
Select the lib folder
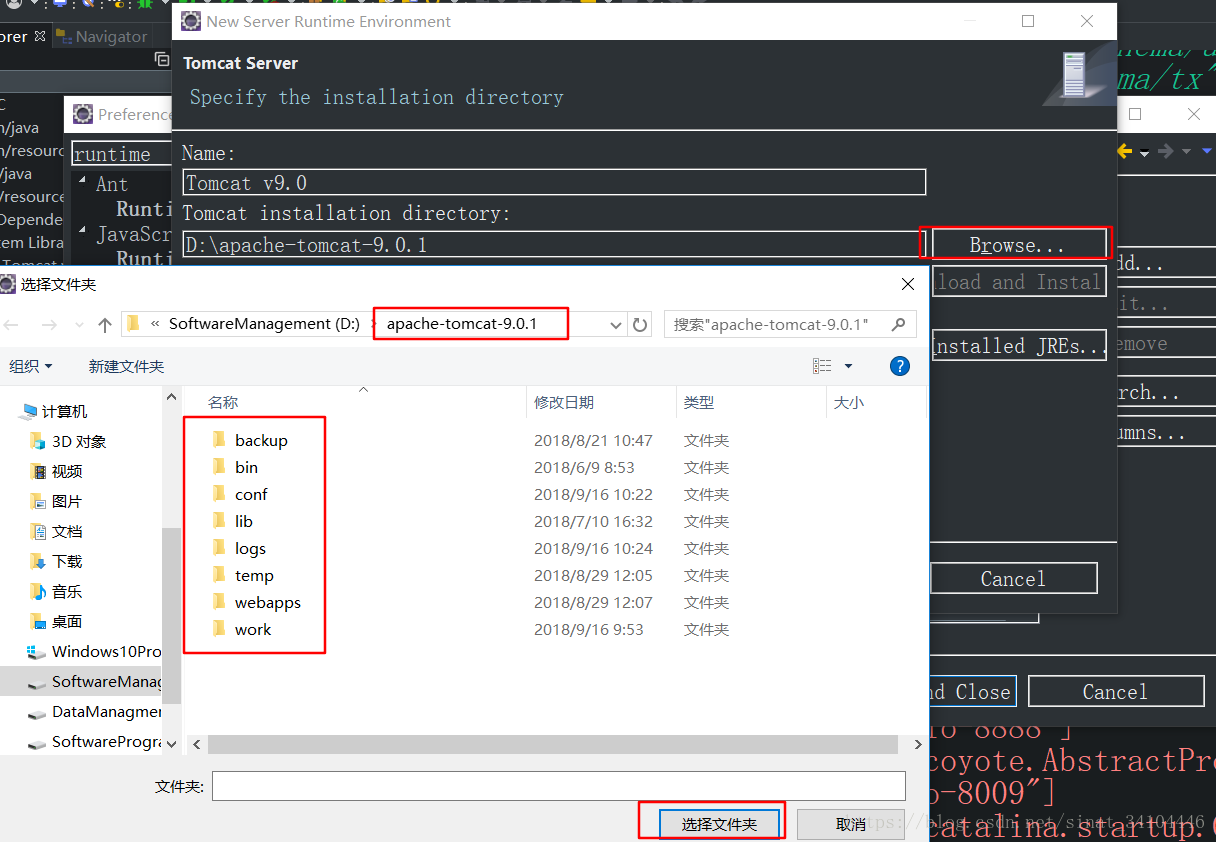(244, 521)
